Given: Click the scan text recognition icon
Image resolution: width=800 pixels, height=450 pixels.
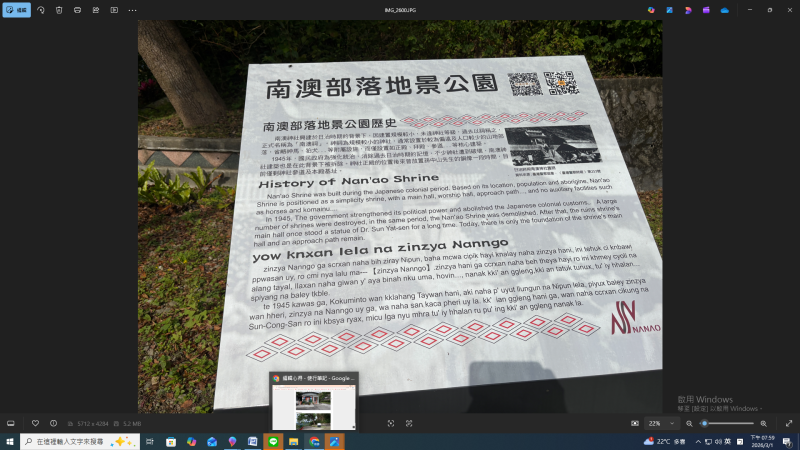Looking at the screenshot, I should [409, 423].
